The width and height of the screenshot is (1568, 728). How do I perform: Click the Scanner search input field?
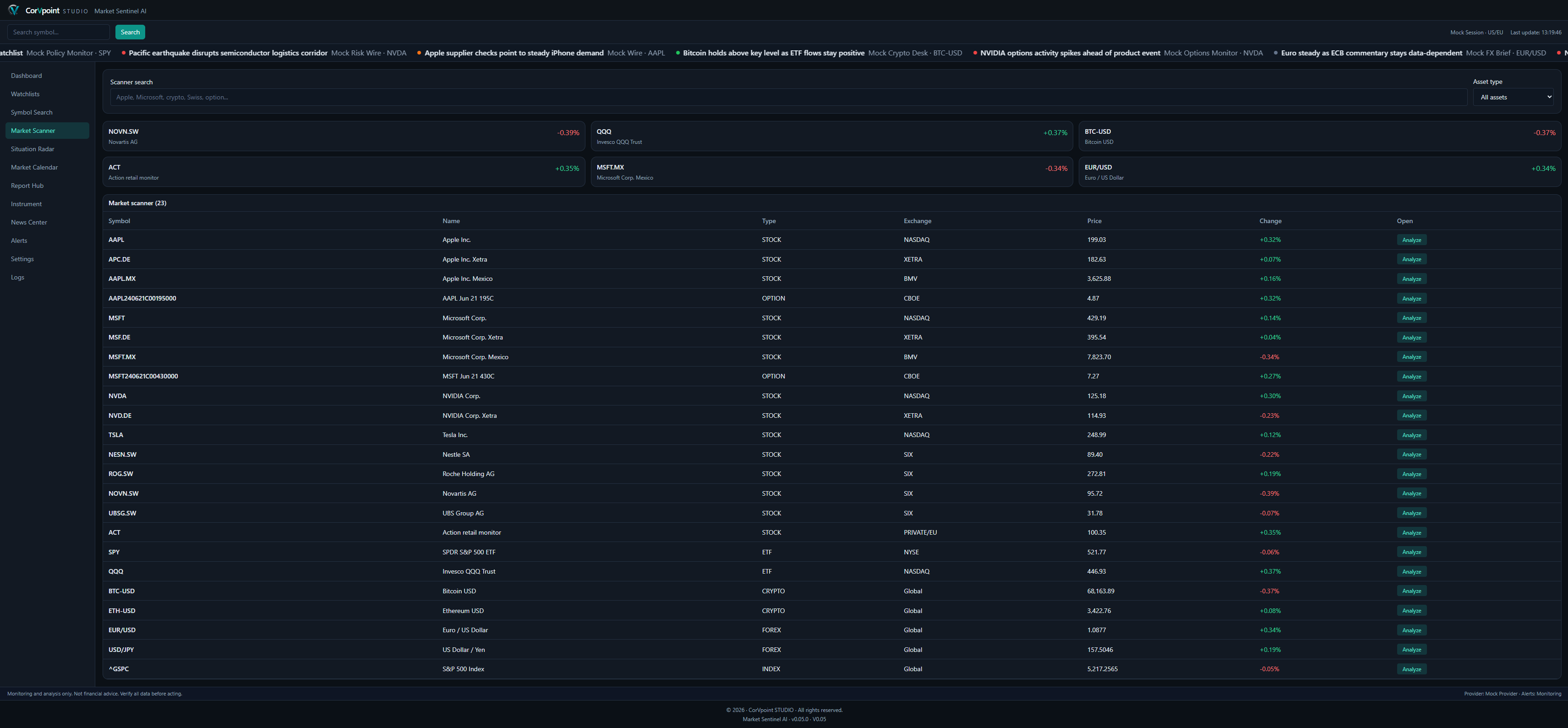coord(788,98)
